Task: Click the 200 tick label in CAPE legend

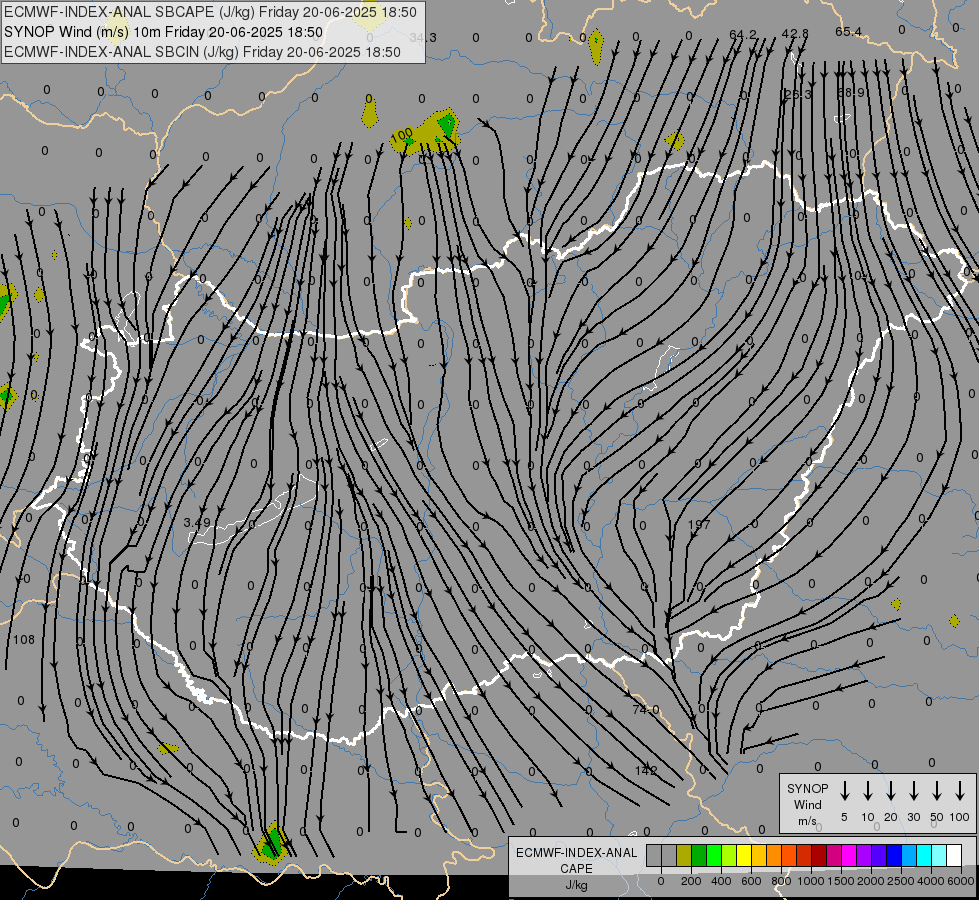Action: coord(691,881)
